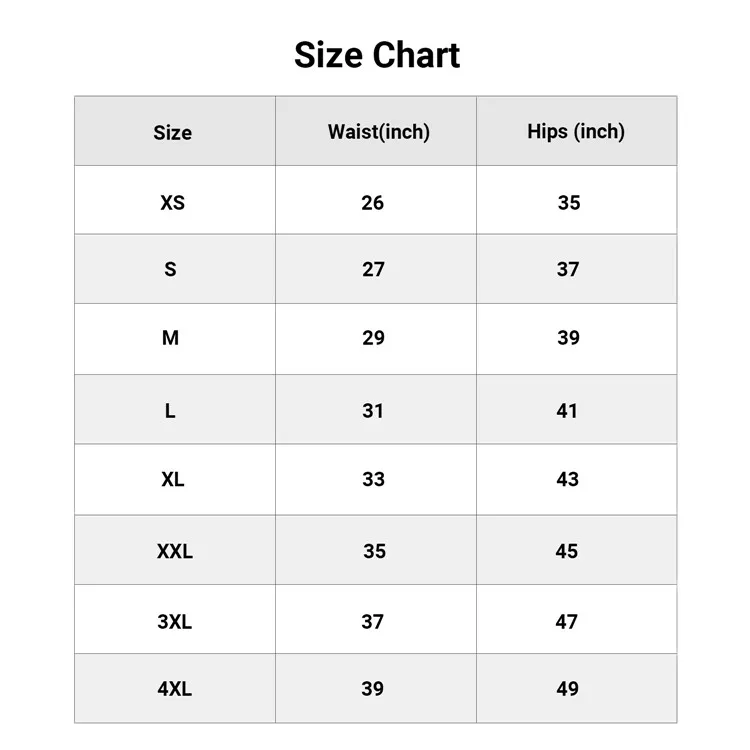Screen dimensions: 750x750
Task: Click hips value 37 for S
Action: (568, 269)
